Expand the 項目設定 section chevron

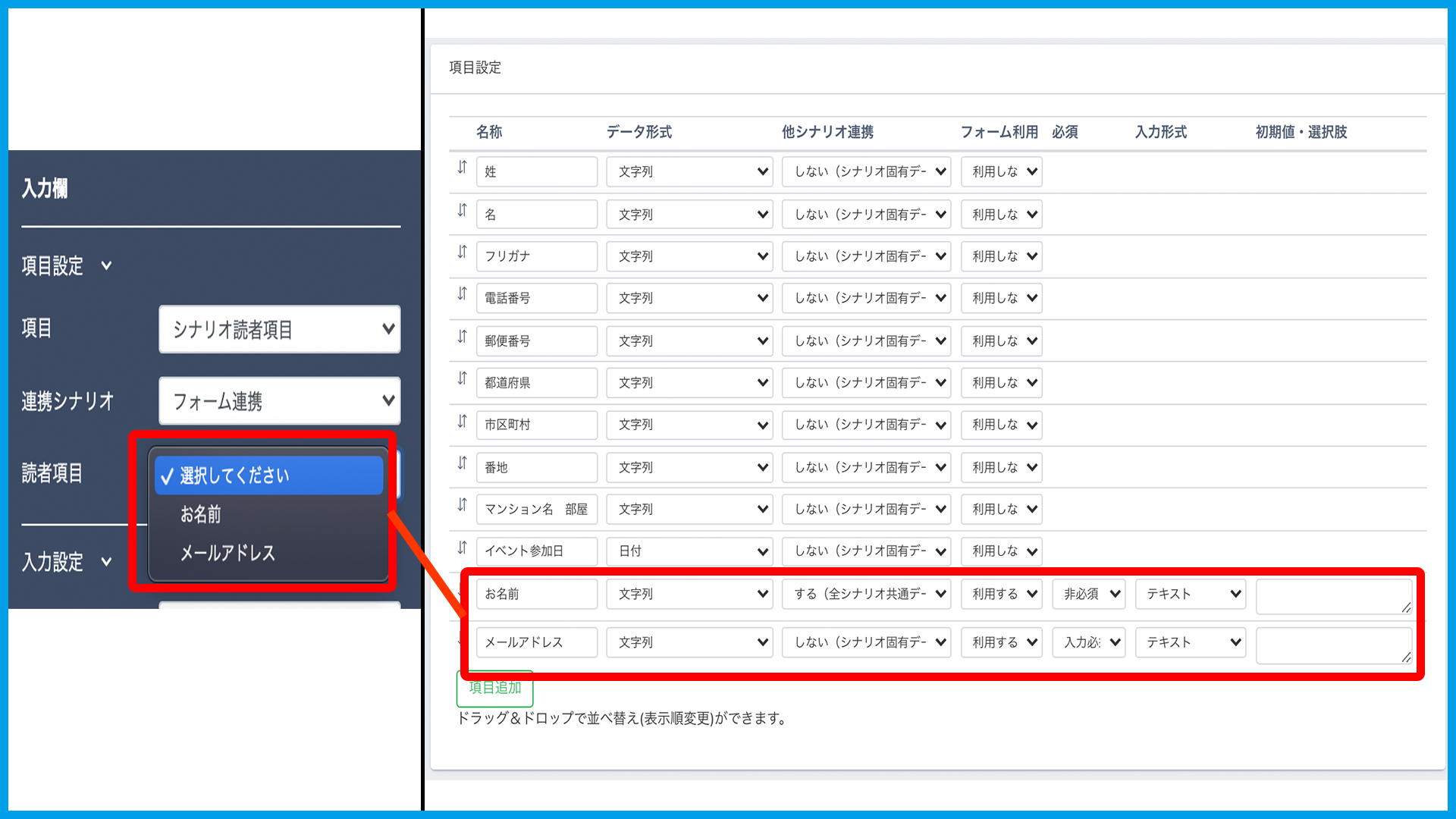click(x=106, y=266)
